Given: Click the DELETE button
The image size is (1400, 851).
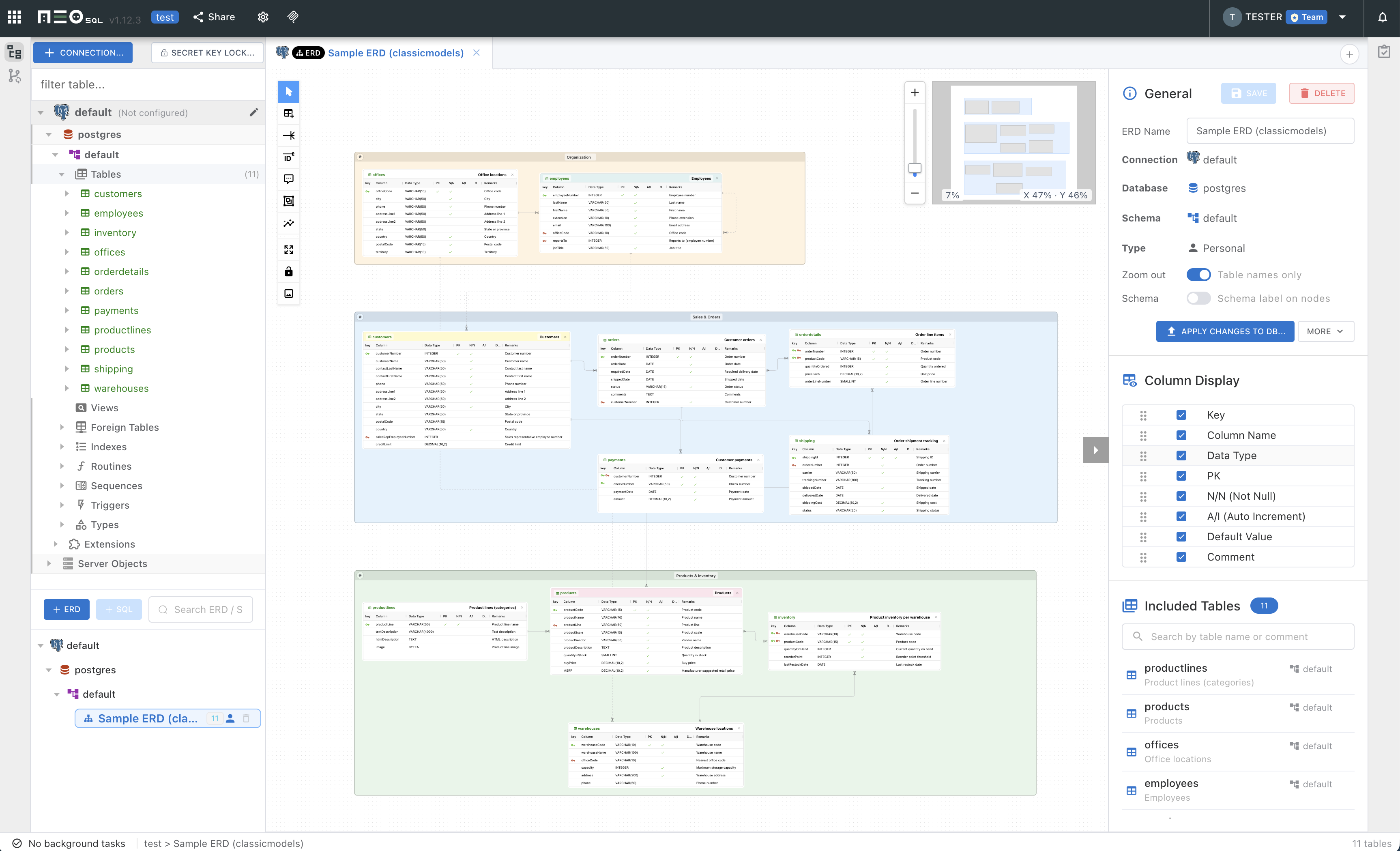Looking at the screenshot, I should click(1322, 93).
